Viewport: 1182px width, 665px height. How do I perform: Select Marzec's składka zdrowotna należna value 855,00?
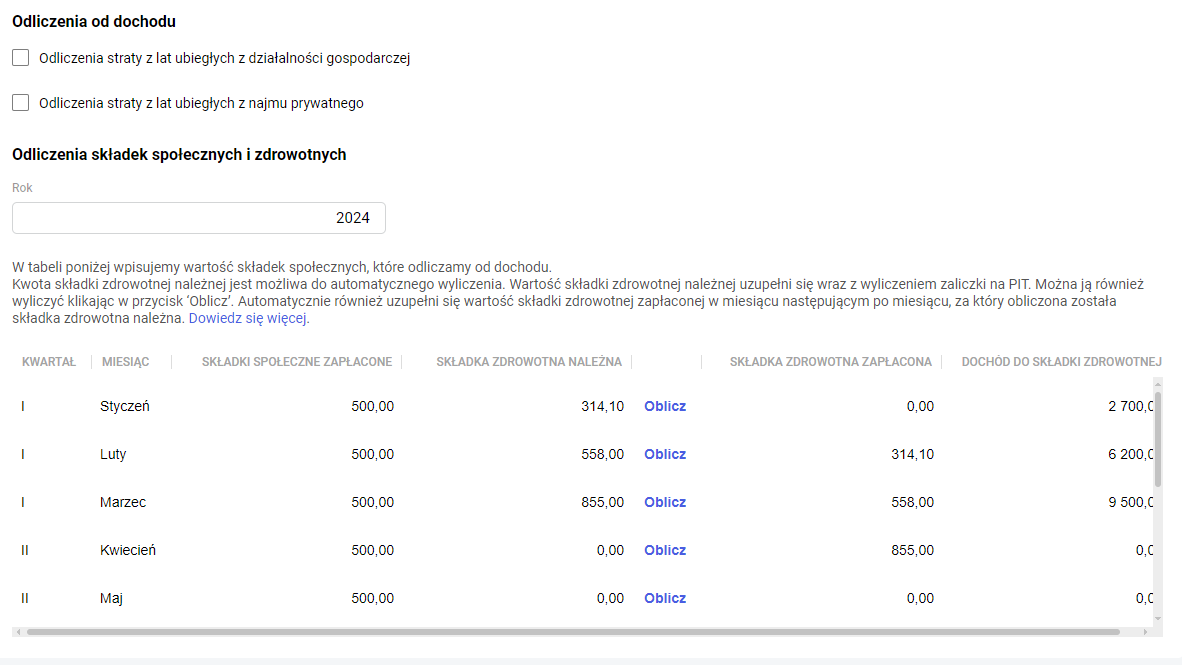pos(602,502)
